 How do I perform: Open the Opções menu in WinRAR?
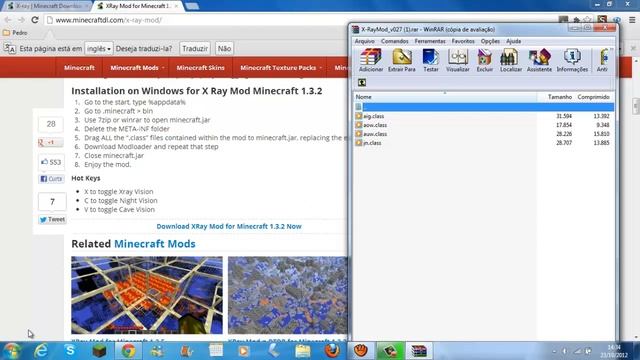coord(490,41)
